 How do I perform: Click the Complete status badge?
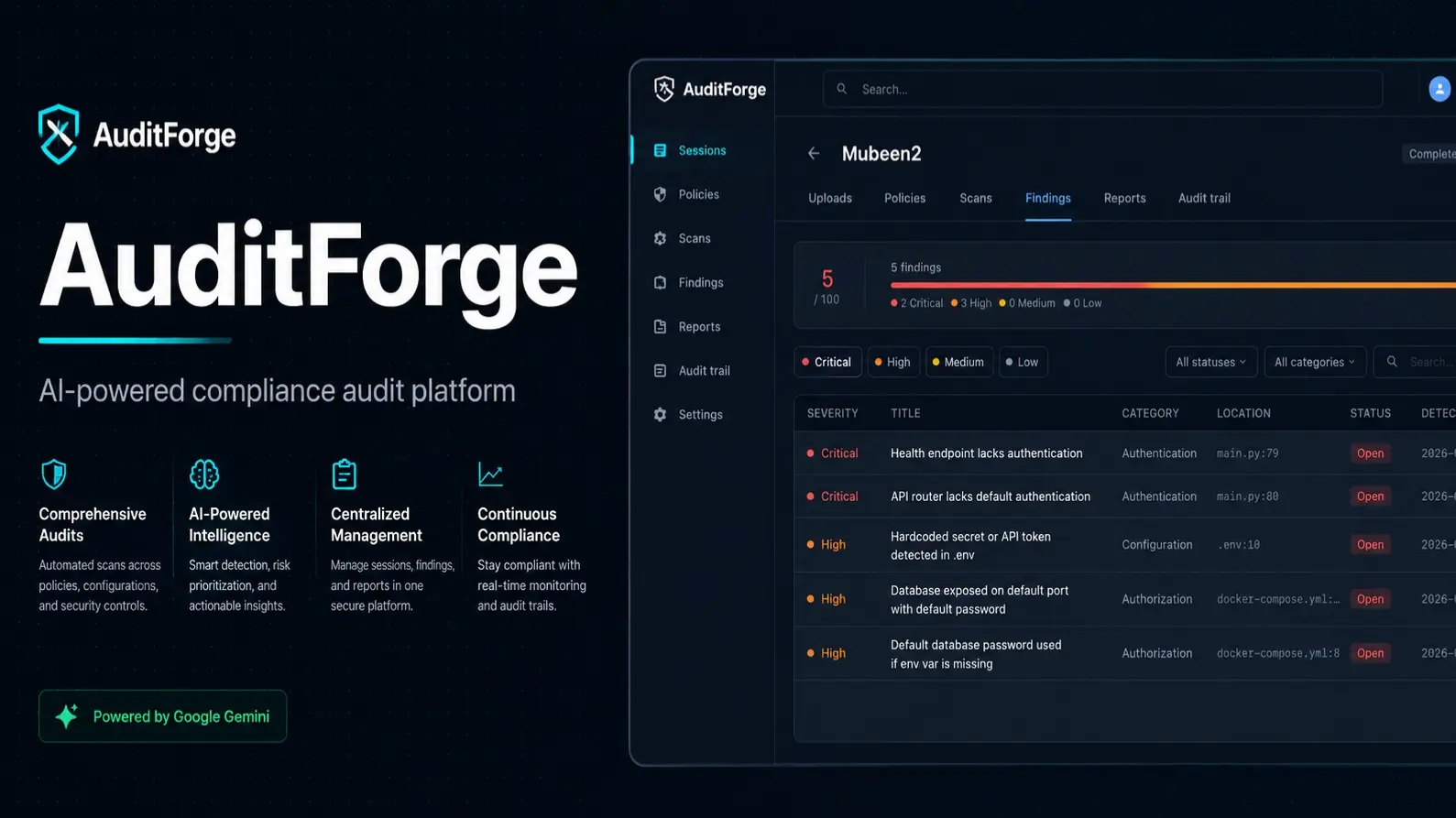coord(1430,154)
